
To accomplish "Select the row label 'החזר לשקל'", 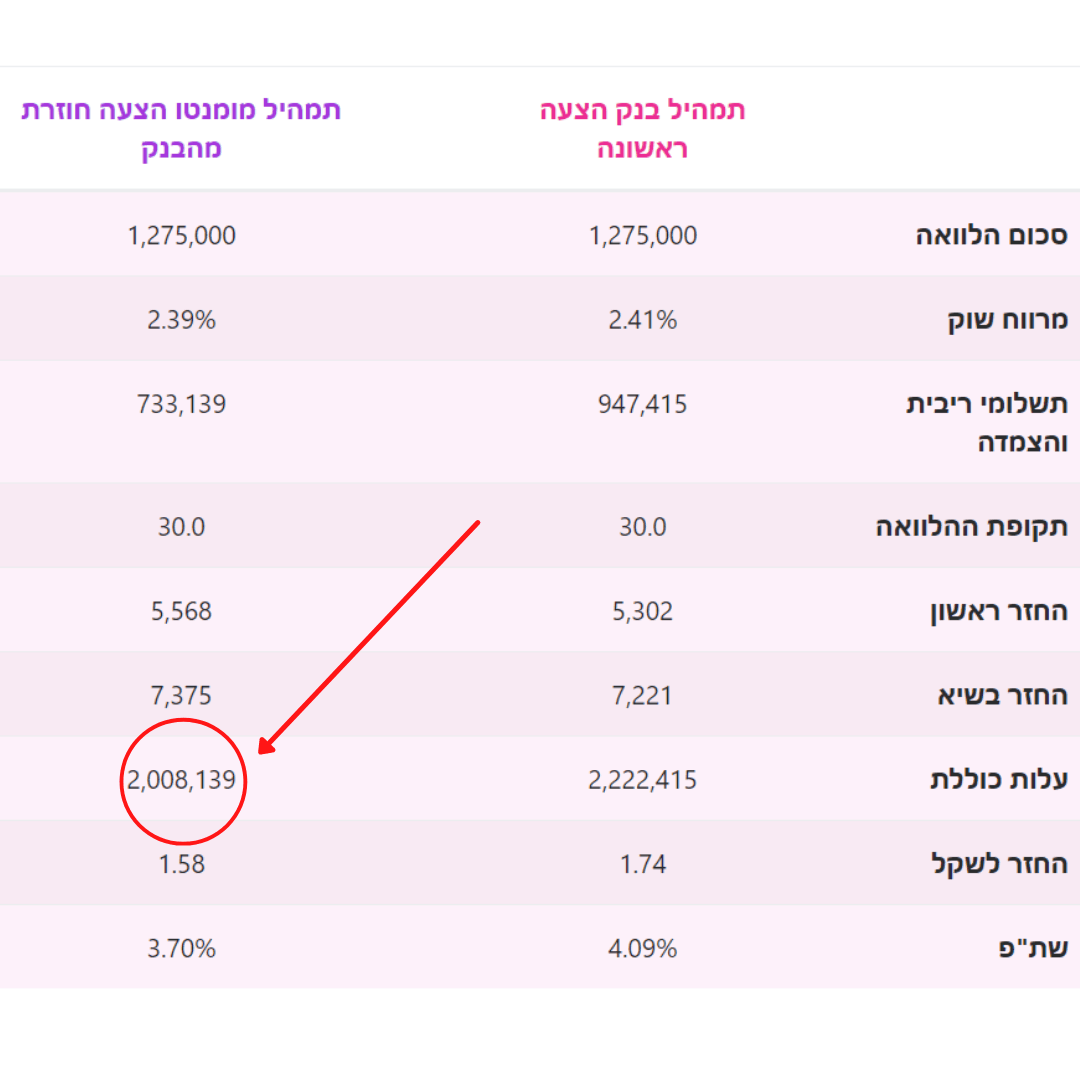I will click(x=999, y=864).
